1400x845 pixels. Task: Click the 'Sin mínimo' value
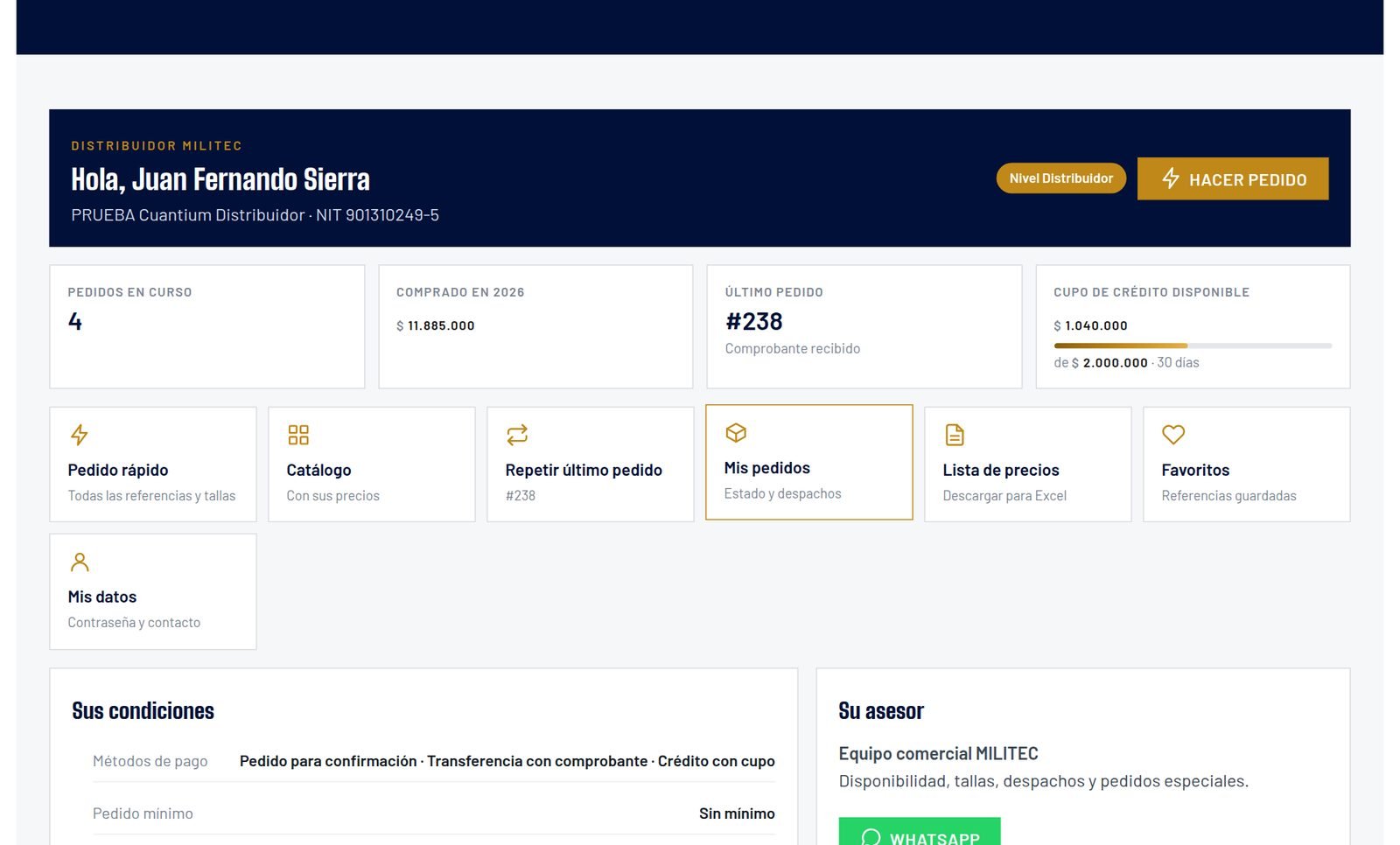pyautogui.click(x=737, y=814)
